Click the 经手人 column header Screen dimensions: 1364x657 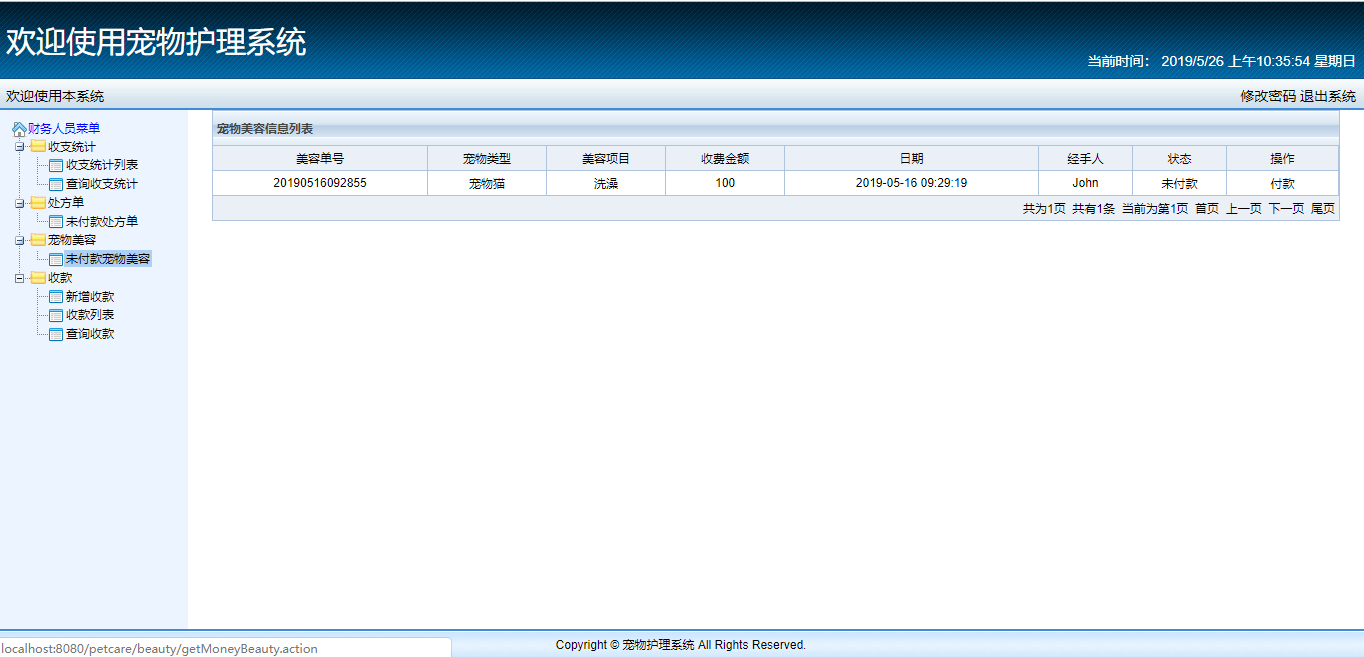pyautogui.click(x=1085, y=159)
